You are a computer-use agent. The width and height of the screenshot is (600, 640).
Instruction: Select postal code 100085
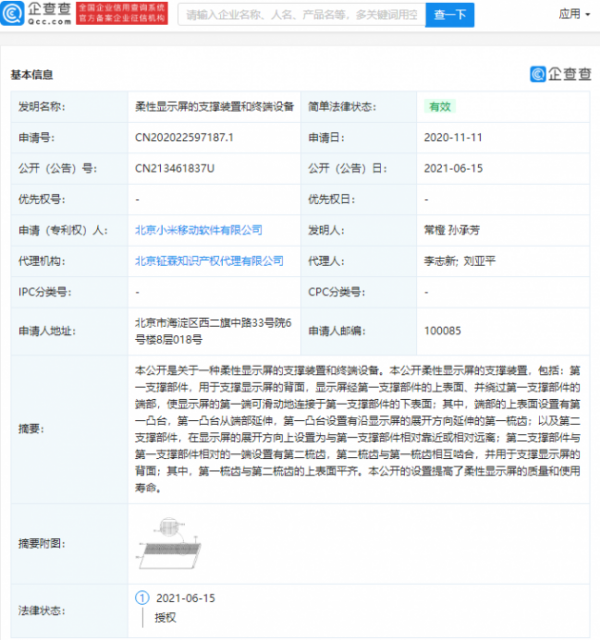coord(442,331)
